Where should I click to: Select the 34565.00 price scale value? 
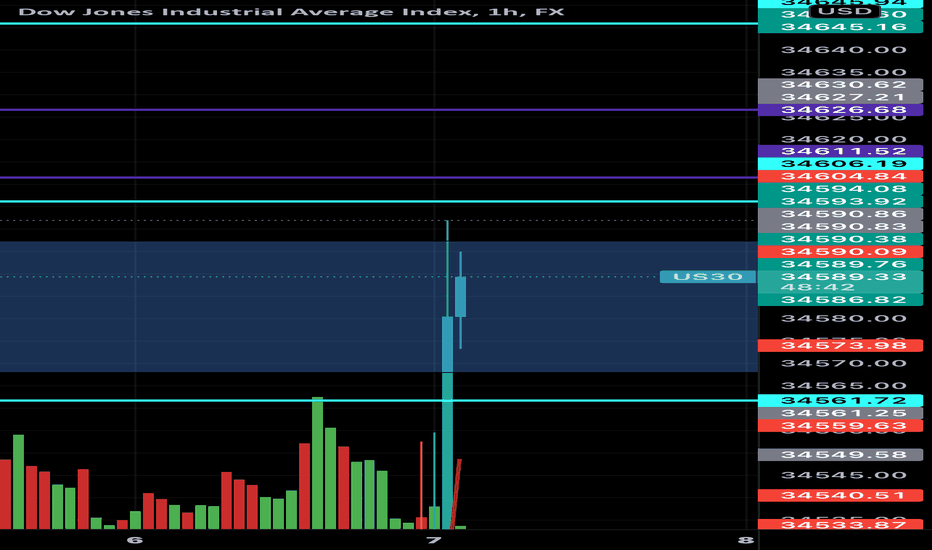pos(844,385)
